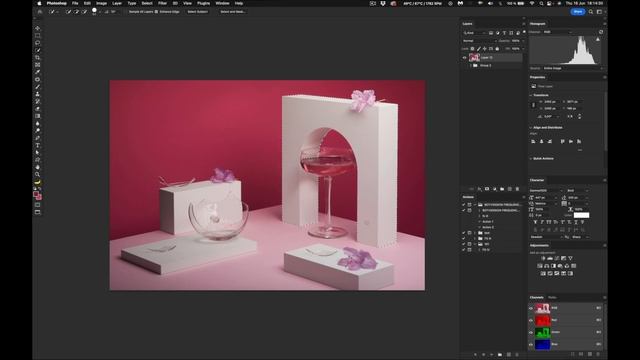
Task: Select the Crop tool
Action: [38, 58]
